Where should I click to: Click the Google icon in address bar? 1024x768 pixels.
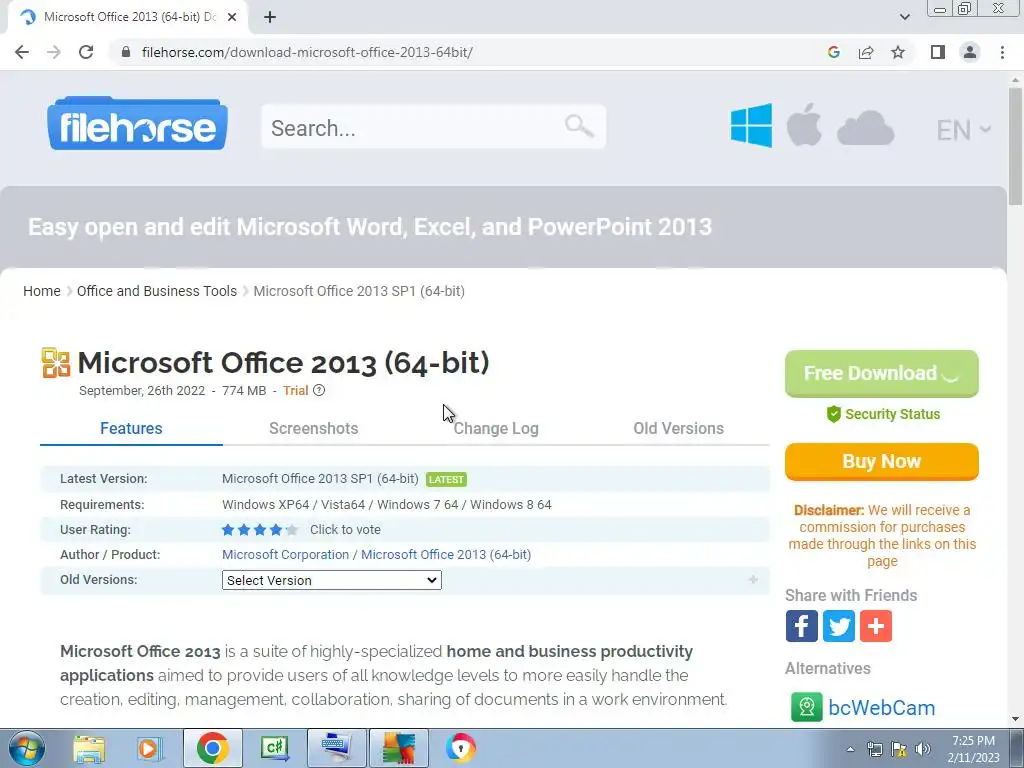[x=833, y=52]
